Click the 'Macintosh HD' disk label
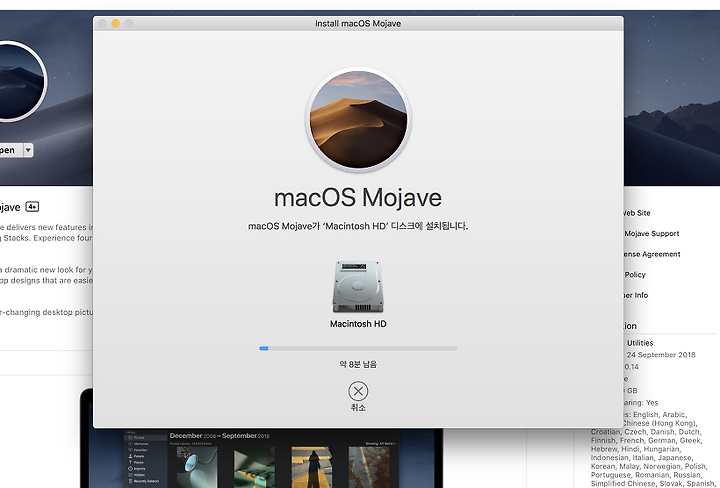Image resolution: width=720 pixels, height=488 pixels. pyautogui.click(x=358, y=324)
